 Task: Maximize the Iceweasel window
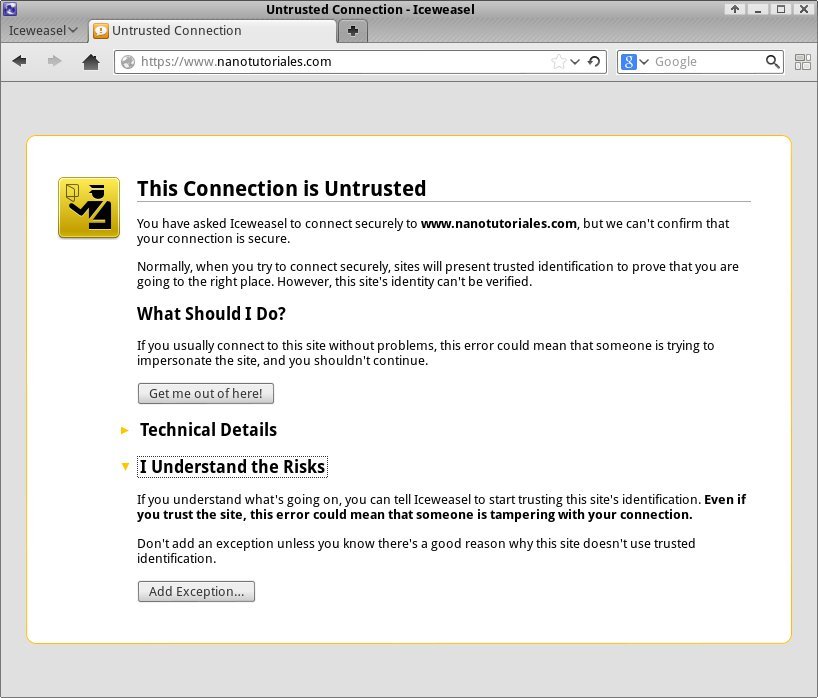781,9
